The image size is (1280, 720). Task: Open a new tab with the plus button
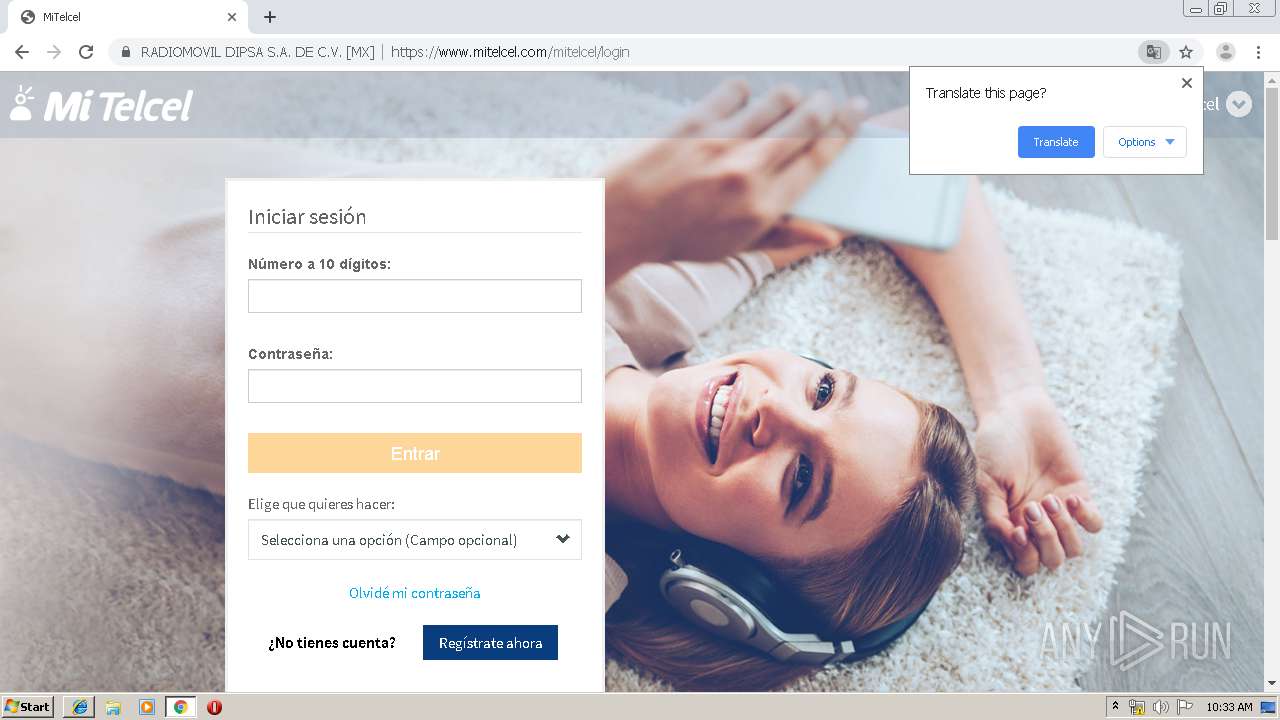[270, 17]
